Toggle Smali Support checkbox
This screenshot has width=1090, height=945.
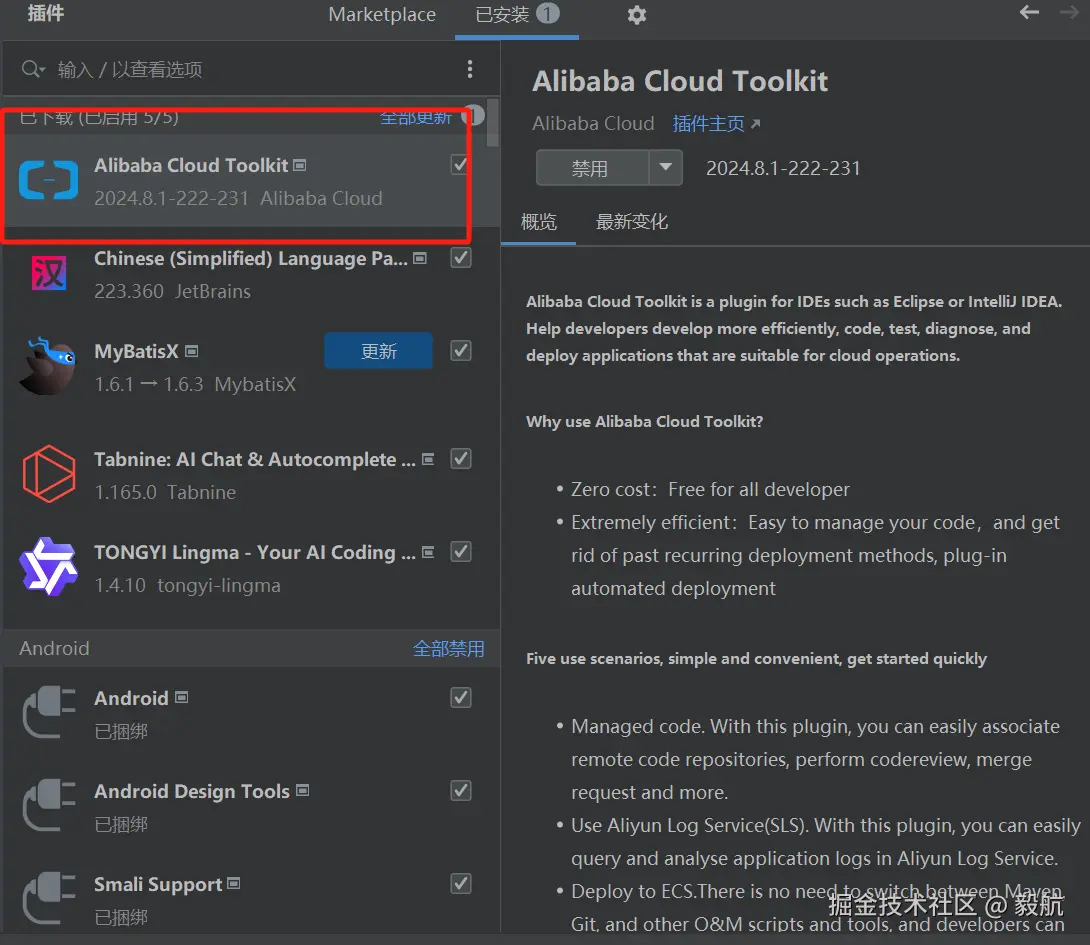(x=461, y=884)
